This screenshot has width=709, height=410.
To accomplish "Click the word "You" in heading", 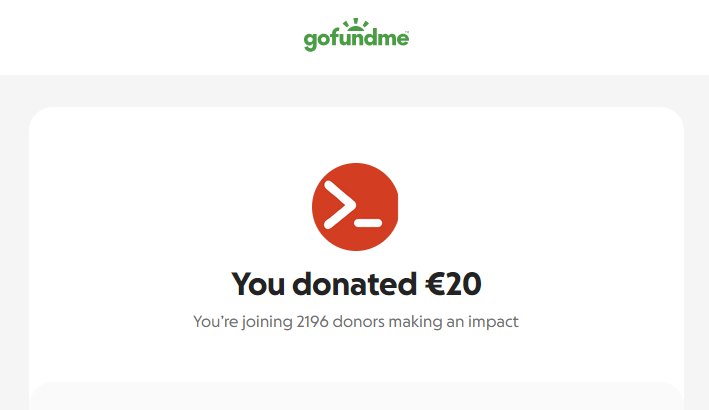I will point(258,284).
